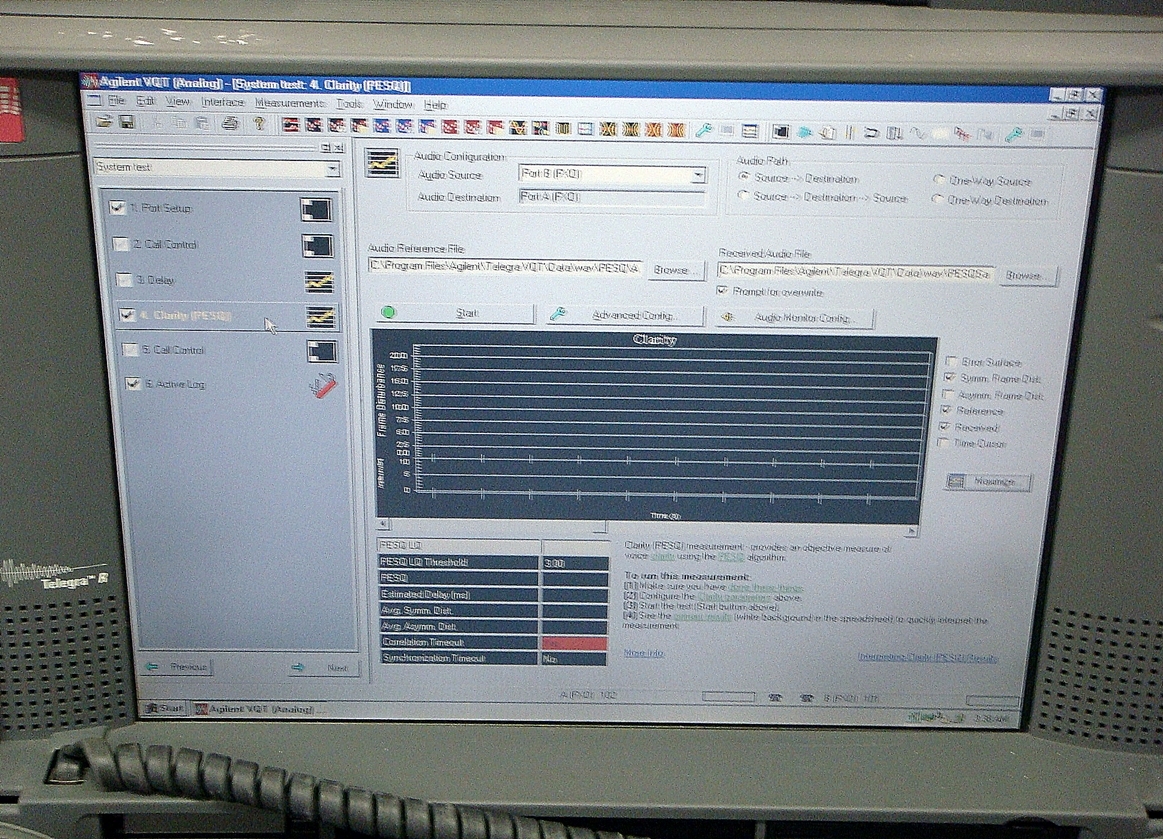Image resolution: width=1163 pixels, height=839 pixels.
Task: Click the Active Log red icon
Action: tap(323, 386)
